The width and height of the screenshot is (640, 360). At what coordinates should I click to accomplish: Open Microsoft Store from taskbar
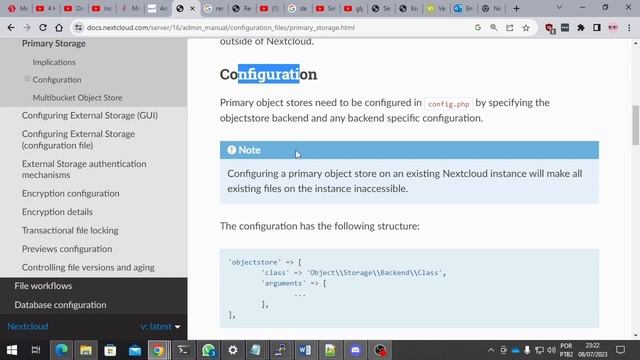click(x=110, y=350)
